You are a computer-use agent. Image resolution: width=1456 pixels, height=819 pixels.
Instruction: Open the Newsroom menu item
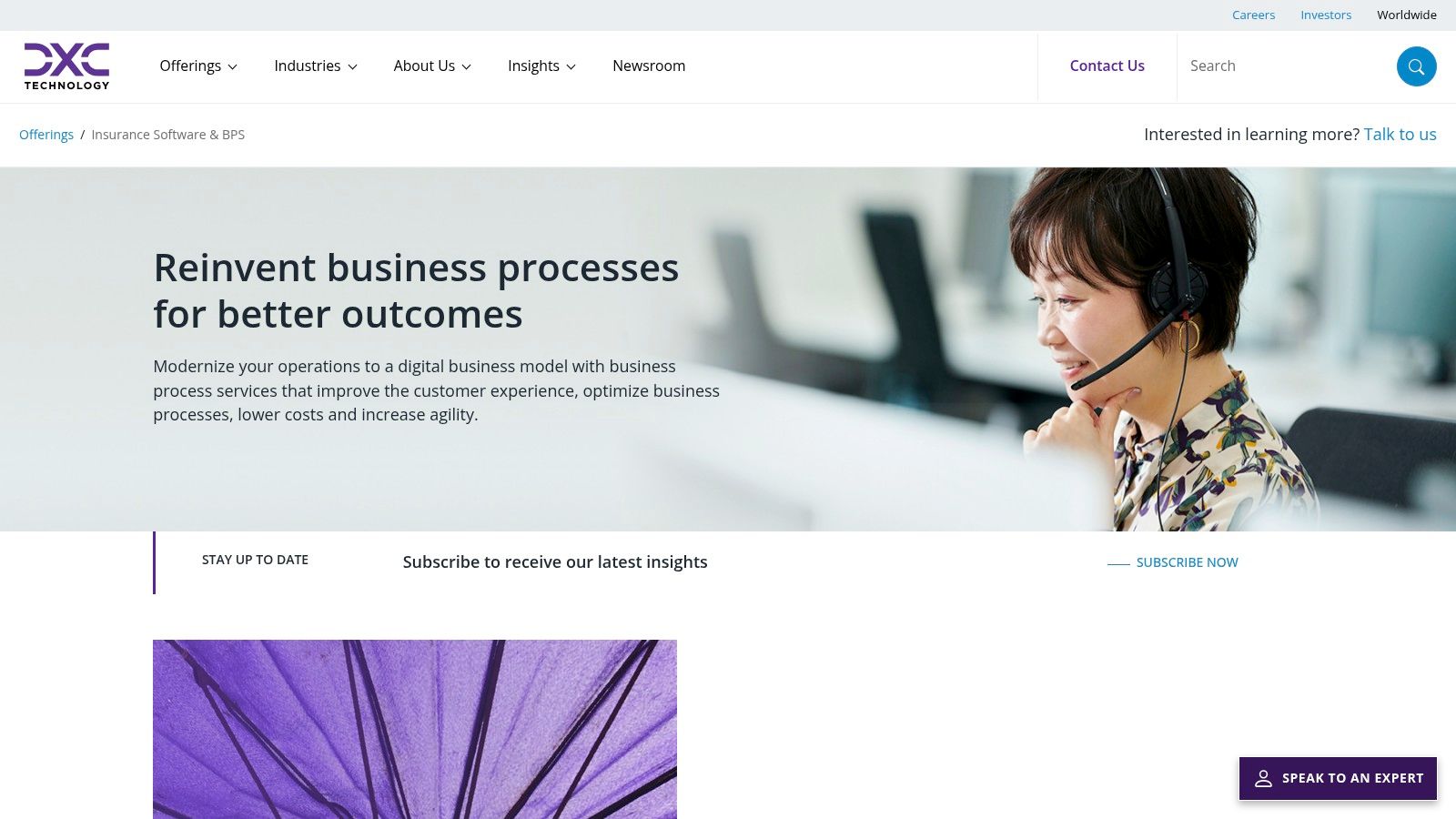[649, 66]
